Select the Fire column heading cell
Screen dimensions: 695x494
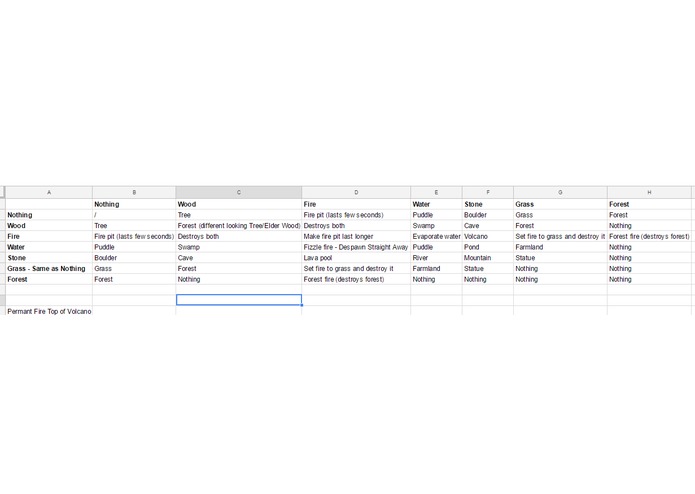pos(356,204)
